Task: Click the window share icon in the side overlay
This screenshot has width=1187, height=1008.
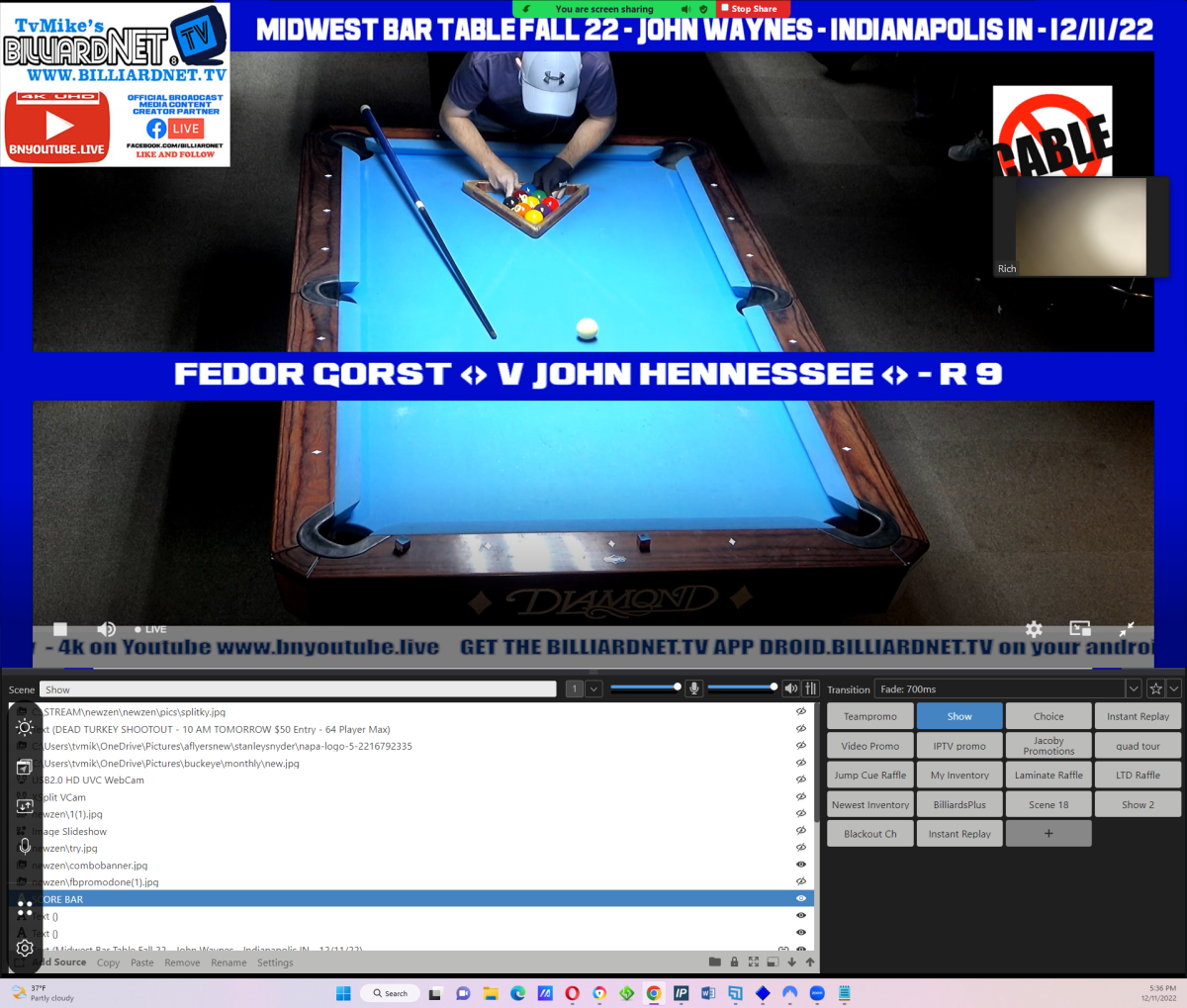Action: coord(25,767)
